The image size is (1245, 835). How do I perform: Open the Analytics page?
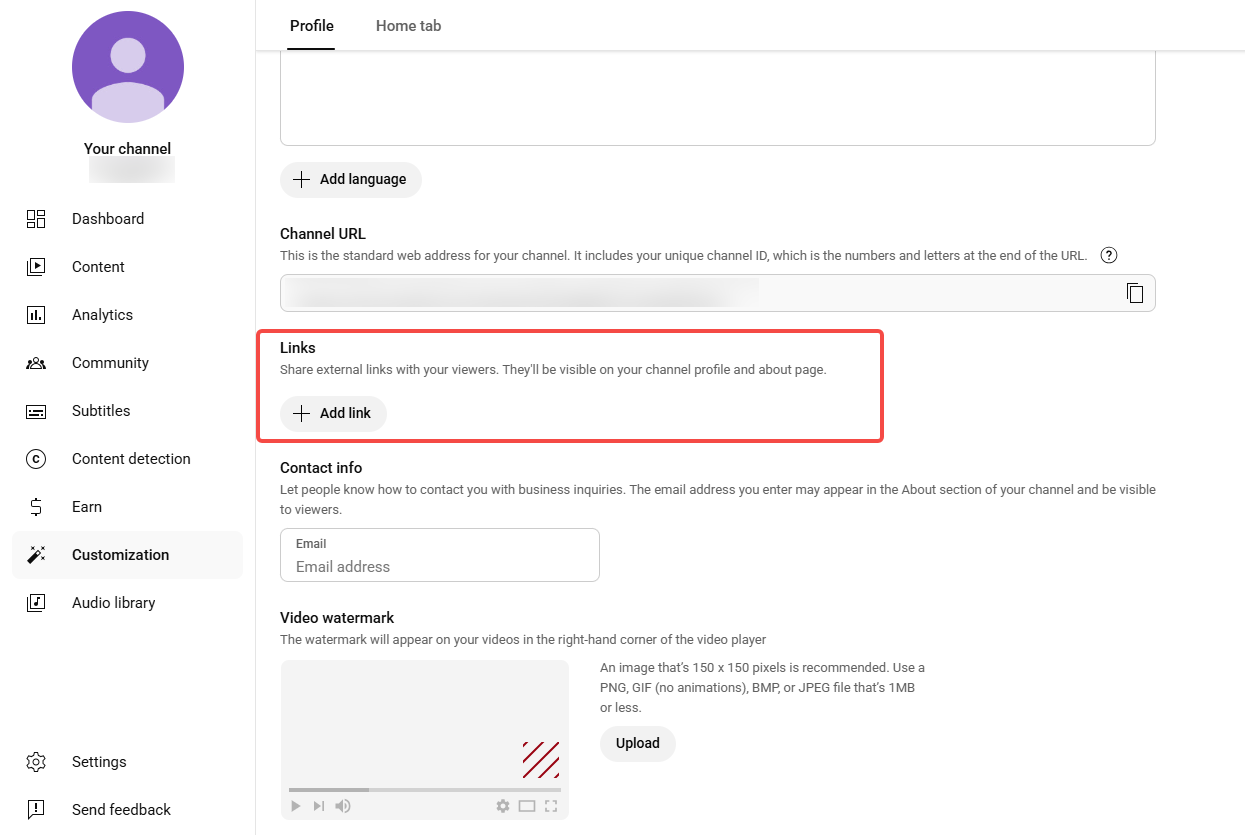[x=102, y=315]
